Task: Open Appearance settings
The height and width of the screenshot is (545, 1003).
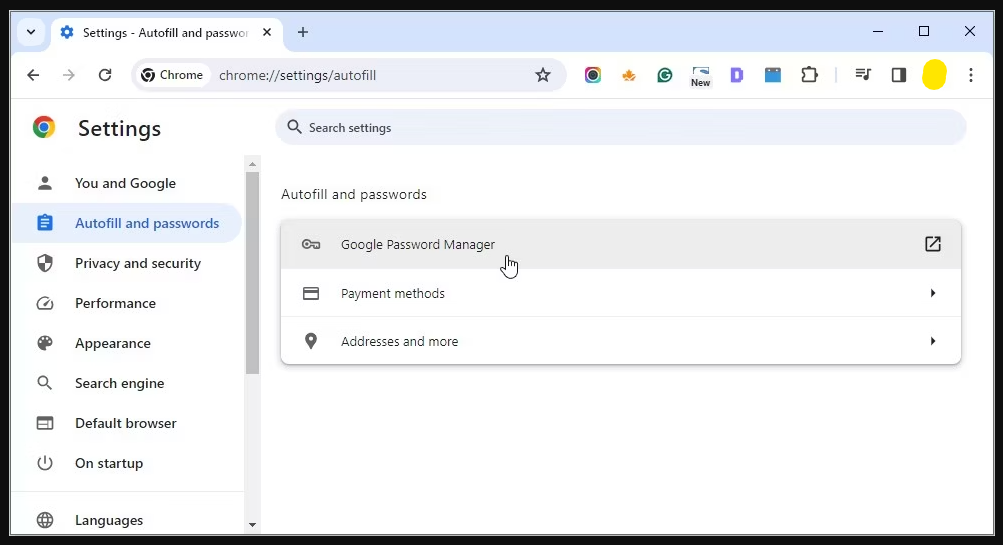Action: point(125,344)
